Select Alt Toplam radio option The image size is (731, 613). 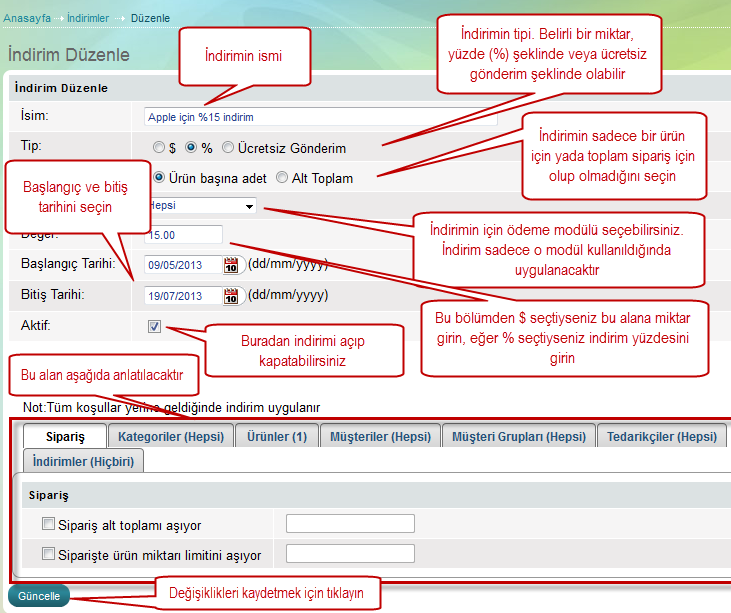[282, 178]
